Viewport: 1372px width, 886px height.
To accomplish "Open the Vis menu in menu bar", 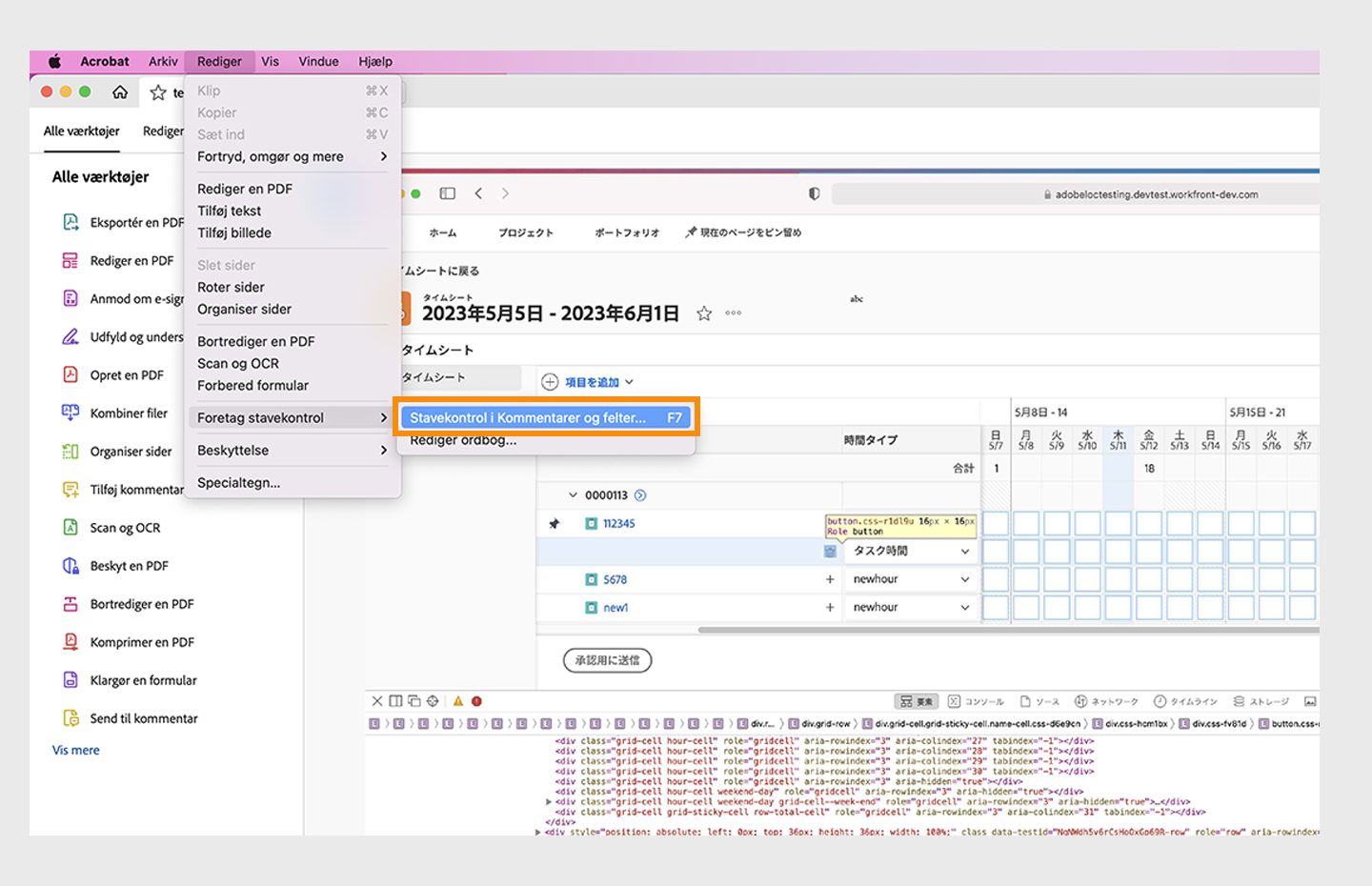I will pyautogui.click(x=271, y=61).
